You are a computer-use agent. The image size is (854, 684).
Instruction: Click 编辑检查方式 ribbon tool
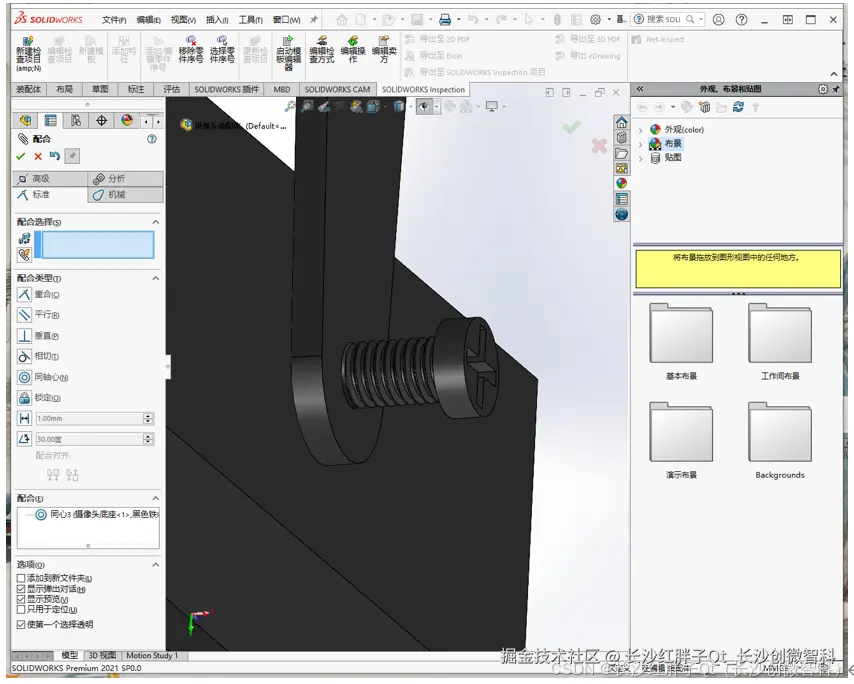click(x=322, y=50)
